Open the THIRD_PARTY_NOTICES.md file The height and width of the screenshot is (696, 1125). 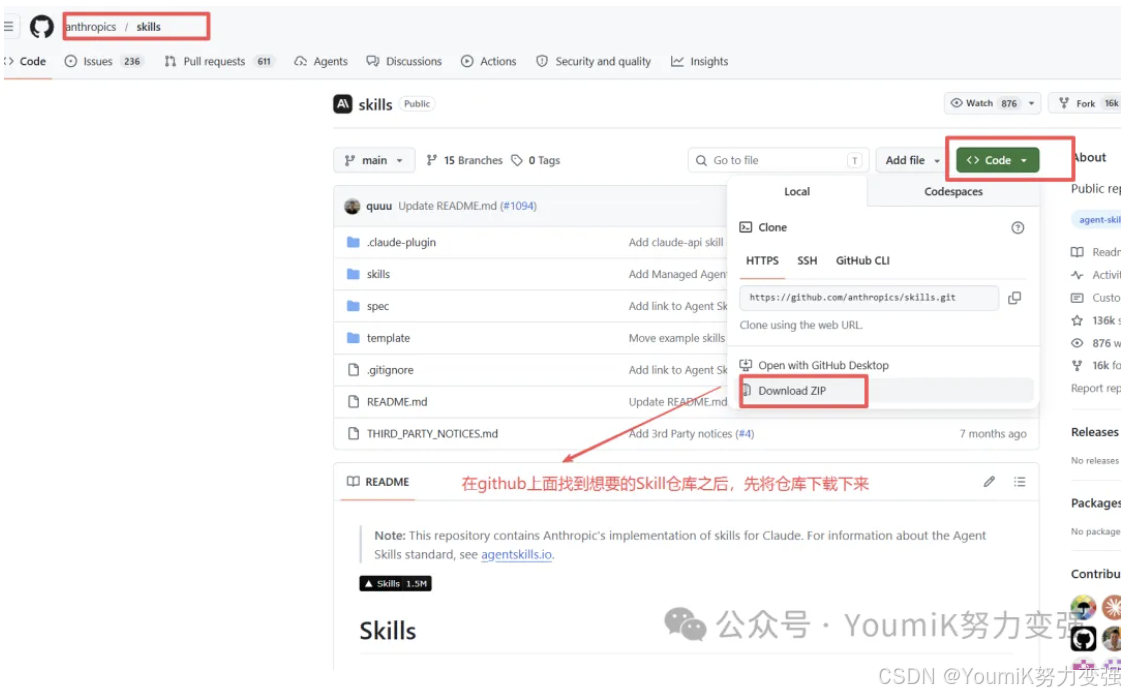coord(432,433)
